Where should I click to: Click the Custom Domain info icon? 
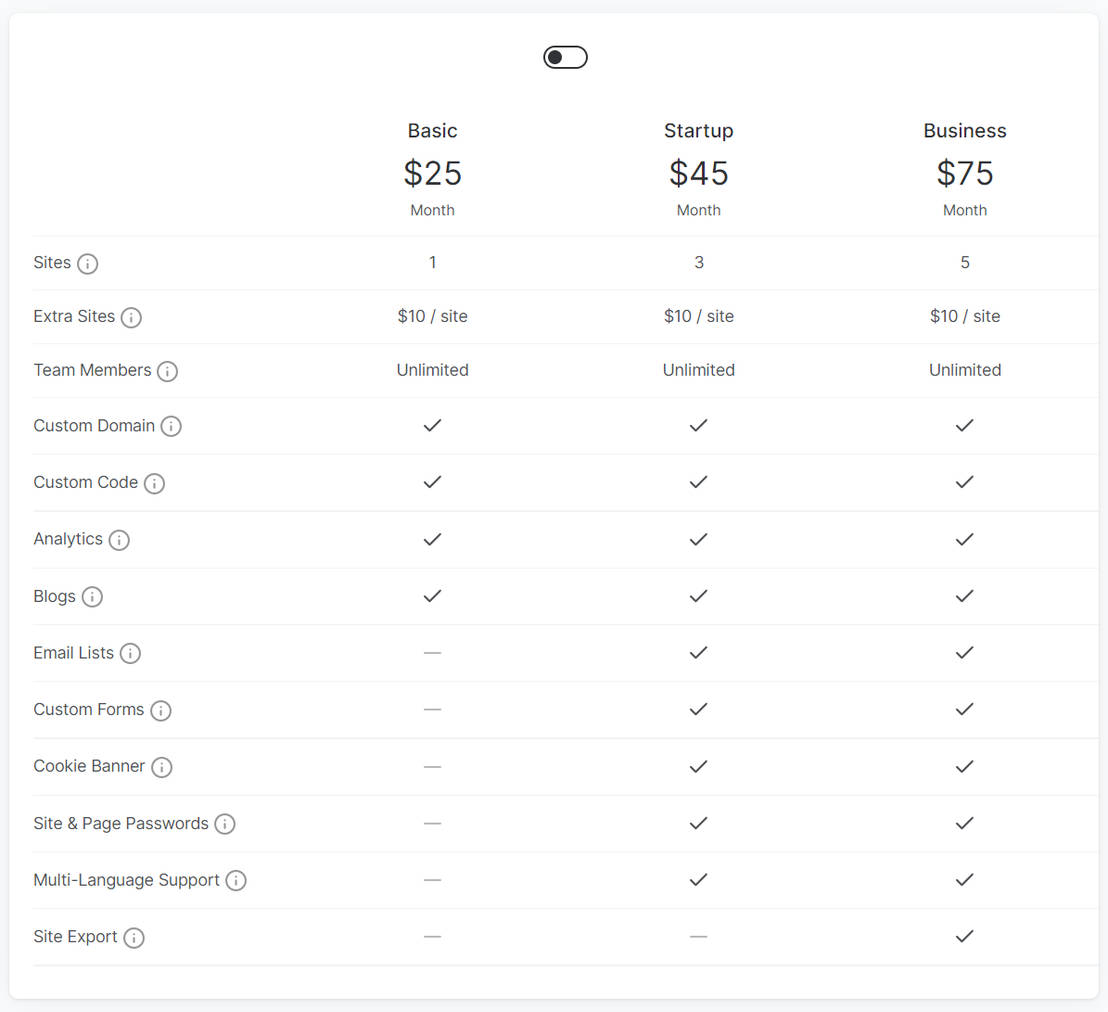point(171,426)
